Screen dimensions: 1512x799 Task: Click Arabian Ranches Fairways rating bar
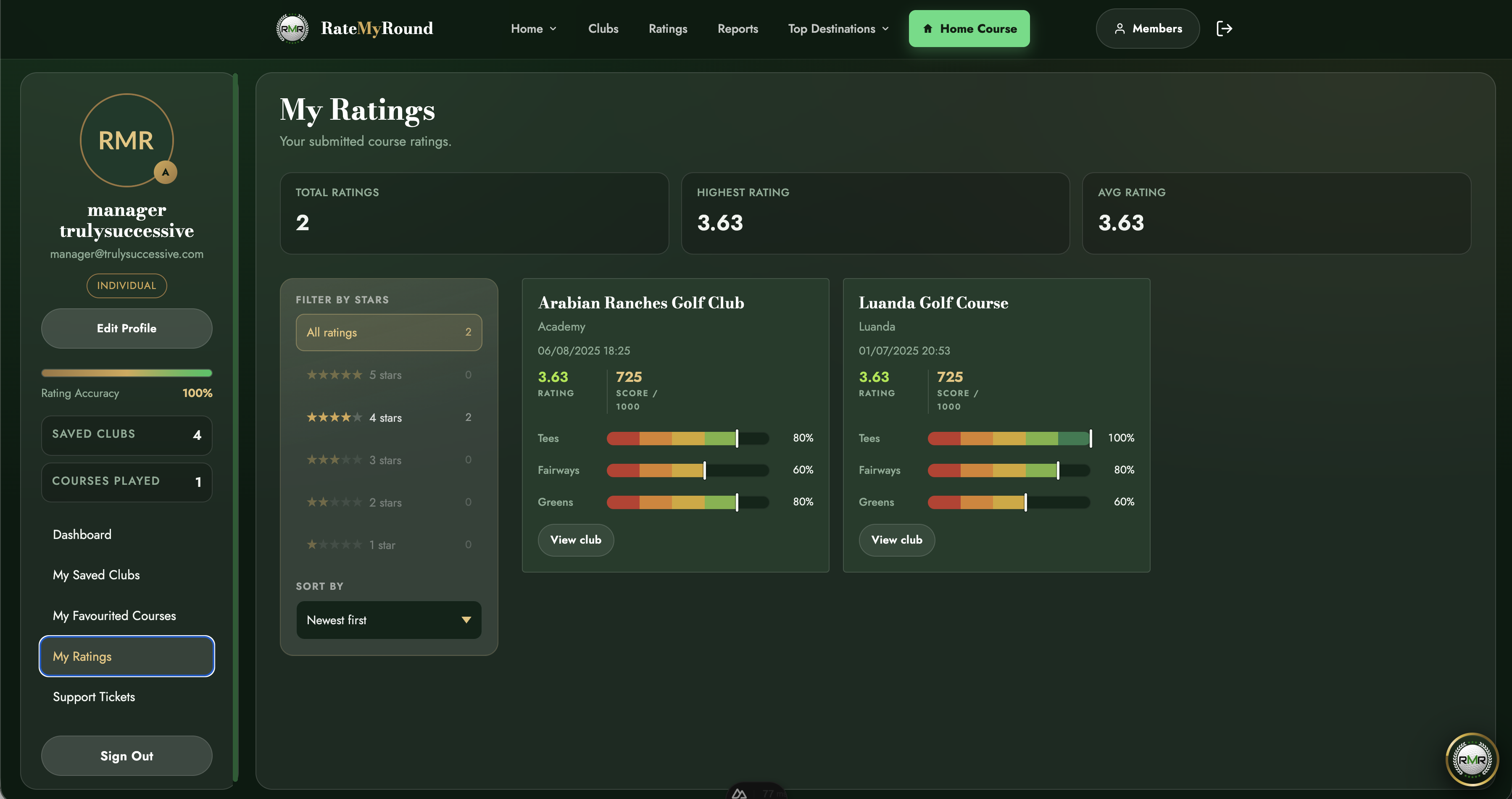coord(688,470)
